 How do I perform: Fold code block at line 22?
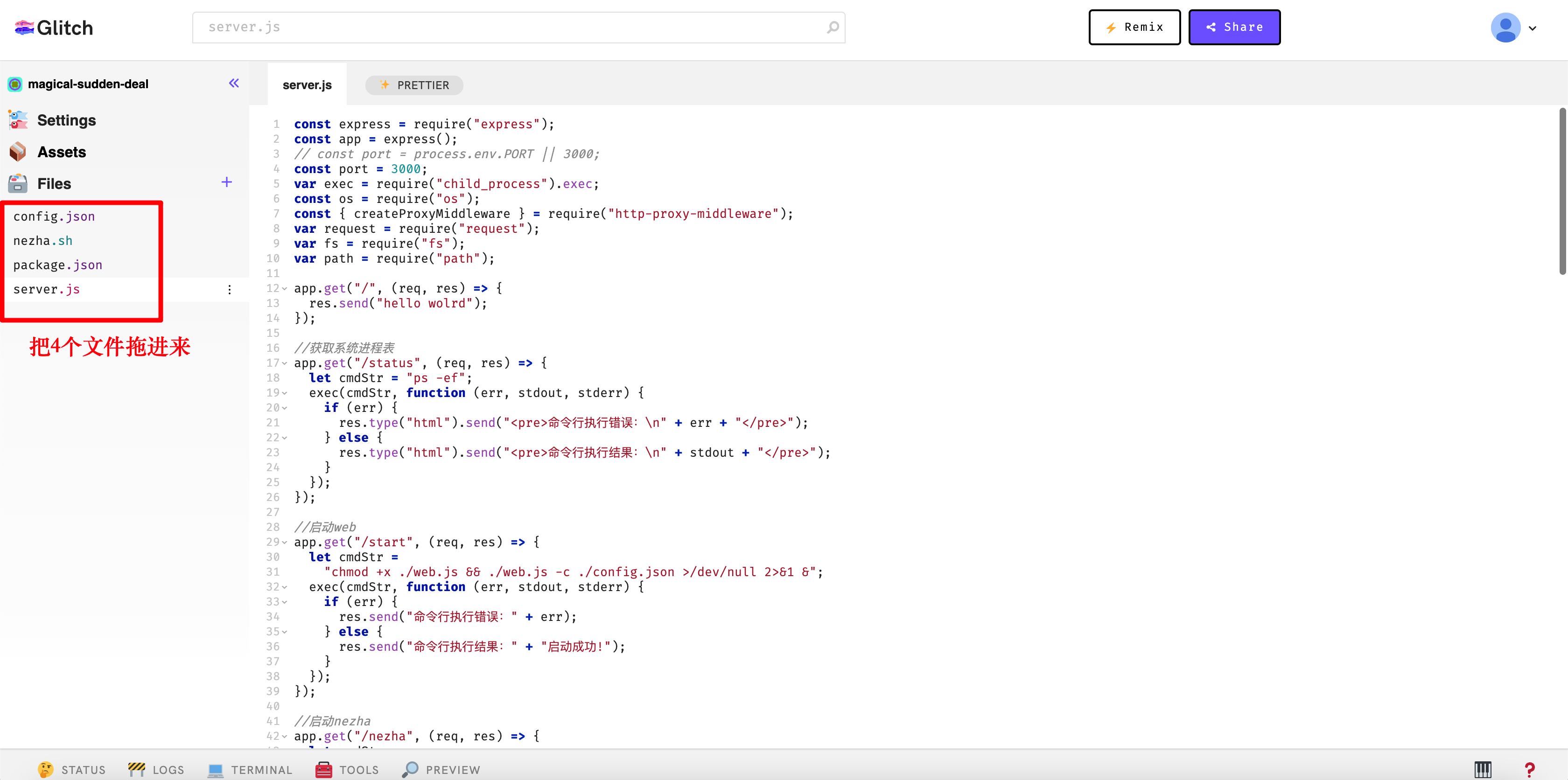[x=284, y=438]
